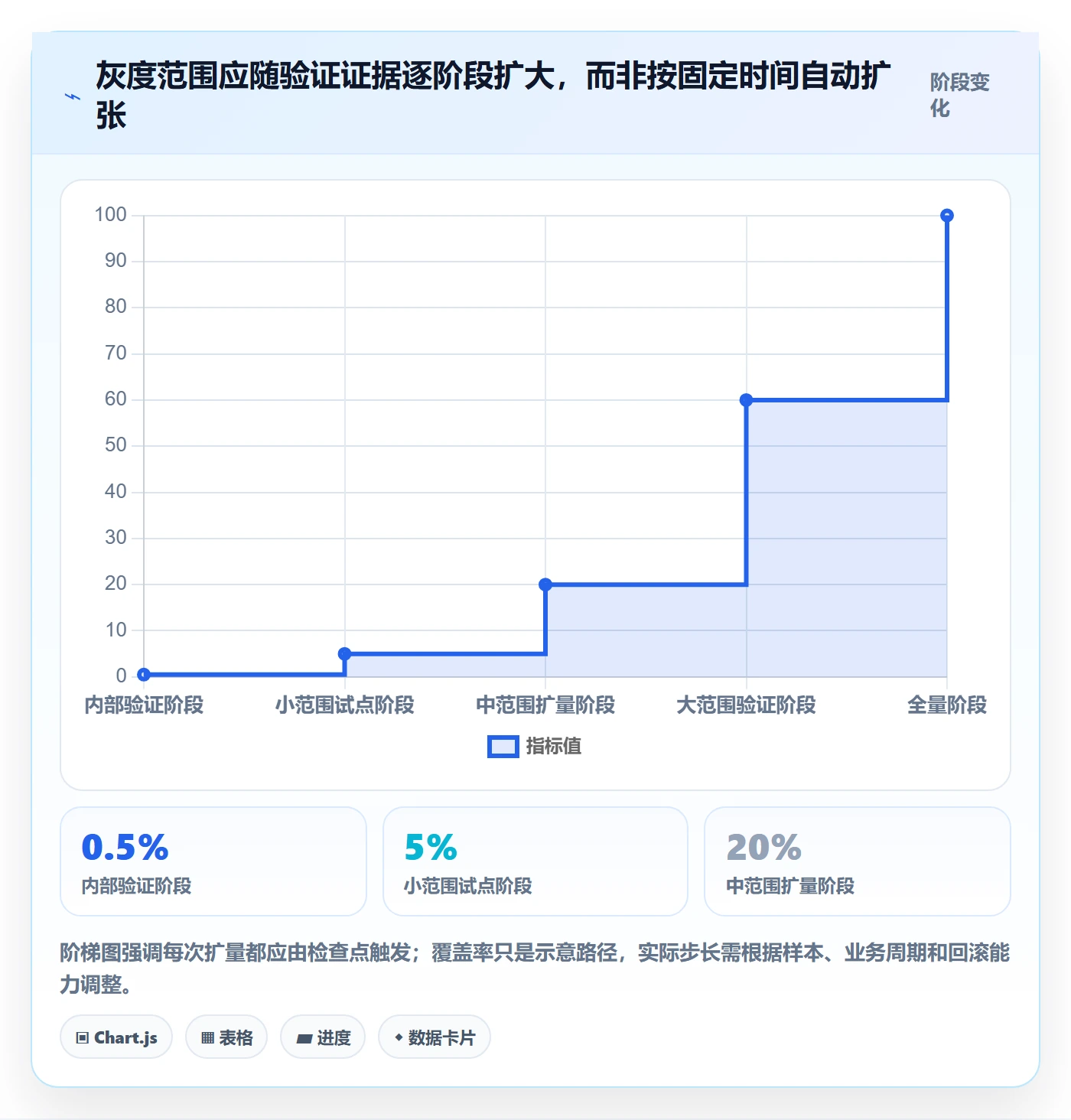1071x1120 pixels.
Task: Open the 20% 中范围扩量阶段 card
Action: [x=858, y=861]
